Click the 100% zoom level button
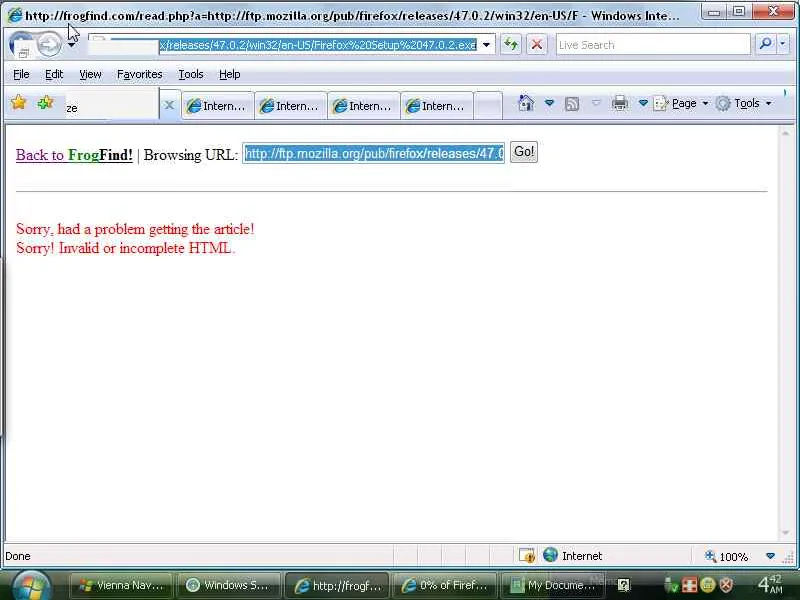Screen dimensions: 800x600 click(x=727, y=556)
